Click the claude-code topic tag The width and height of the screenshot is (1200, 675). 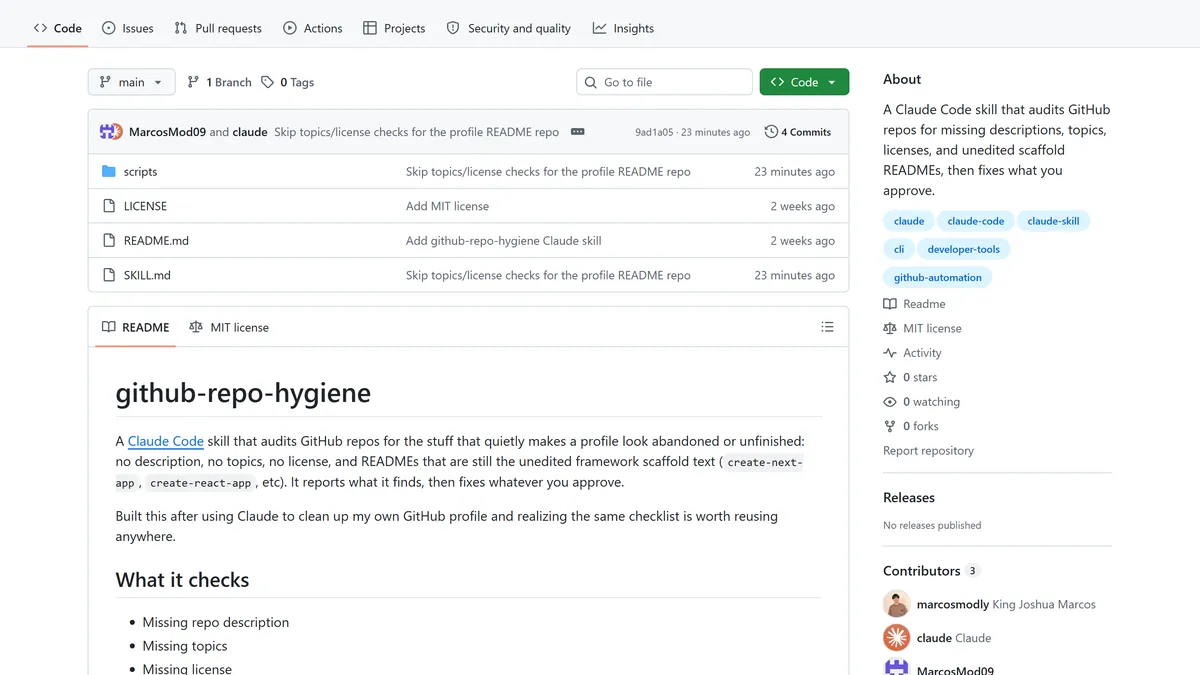pos(976,221)
